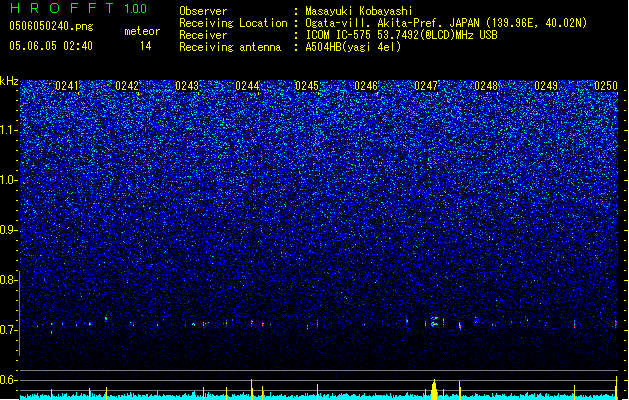The image size is (629, 400).
Task: Click the 'Receiving antenna' label
Action: [230, 47]
